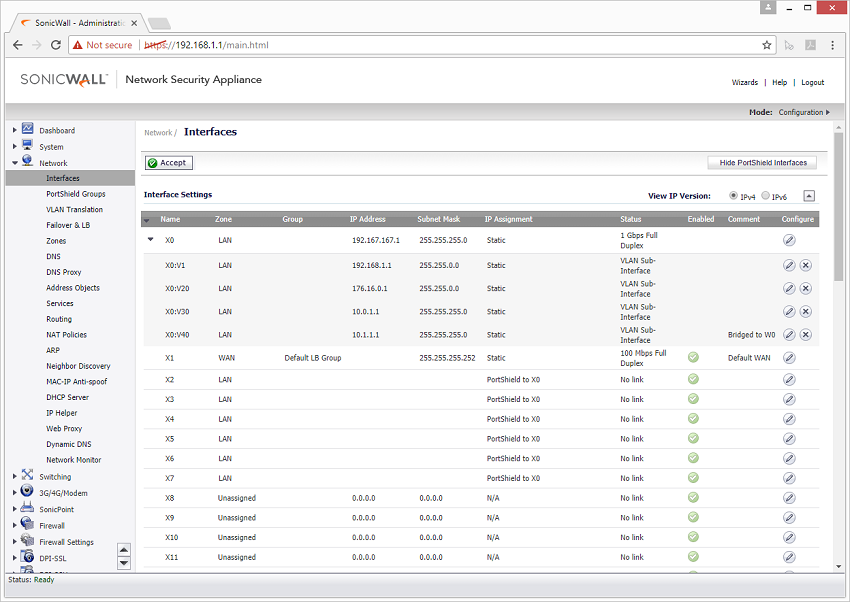Edit the X0:V40 sub-interface
The width and height of the screenshot is (850, 602).
point(789,335)
